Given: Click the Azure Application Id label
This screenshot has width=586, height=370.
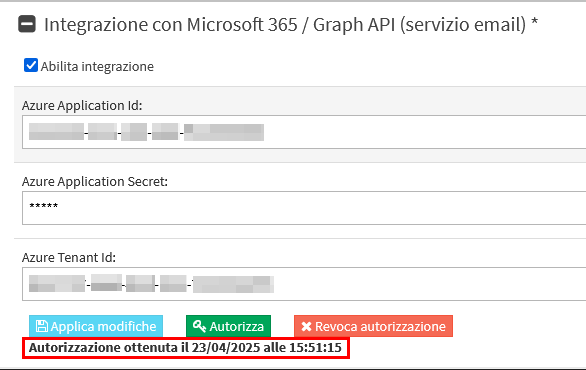Looking at the screenshot, I should point(82,106).
